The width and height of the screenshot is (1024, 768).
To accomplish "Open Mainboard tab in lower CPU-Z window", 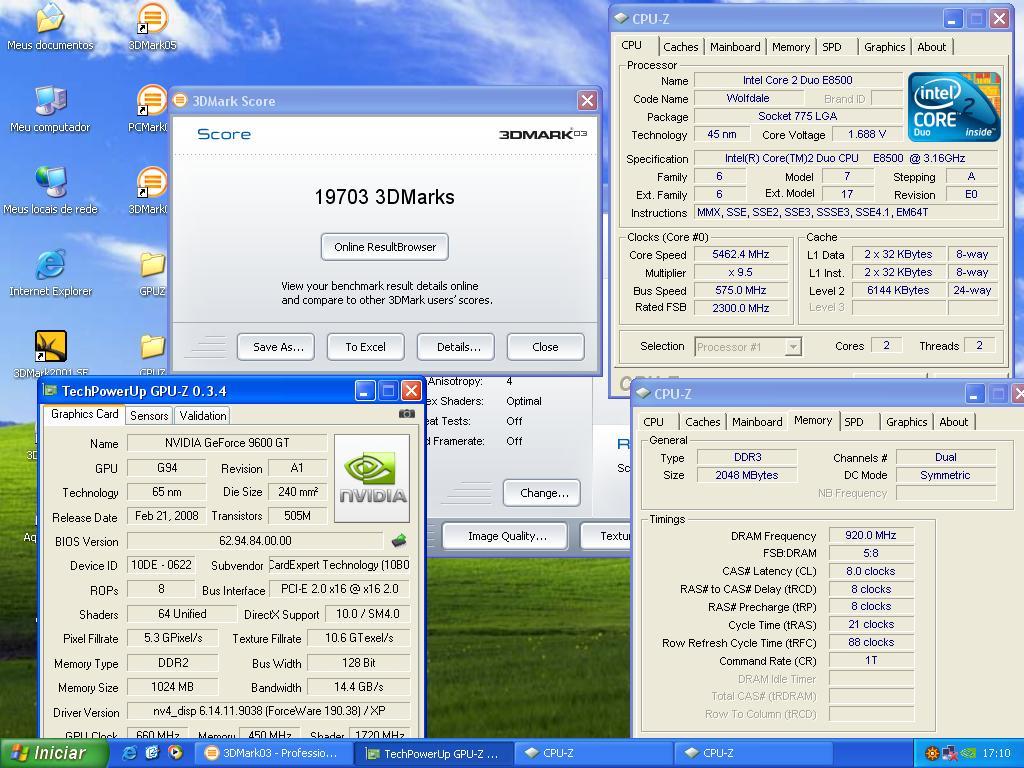I will 757,422.
